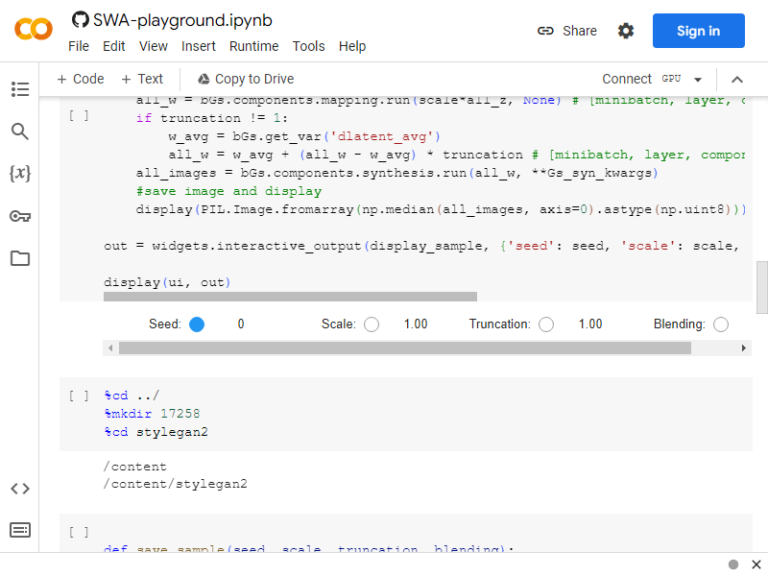The width and height of the screenshot is (768, 576).
Task: Click Copy to Drive
Action: [x=246, y=79]
